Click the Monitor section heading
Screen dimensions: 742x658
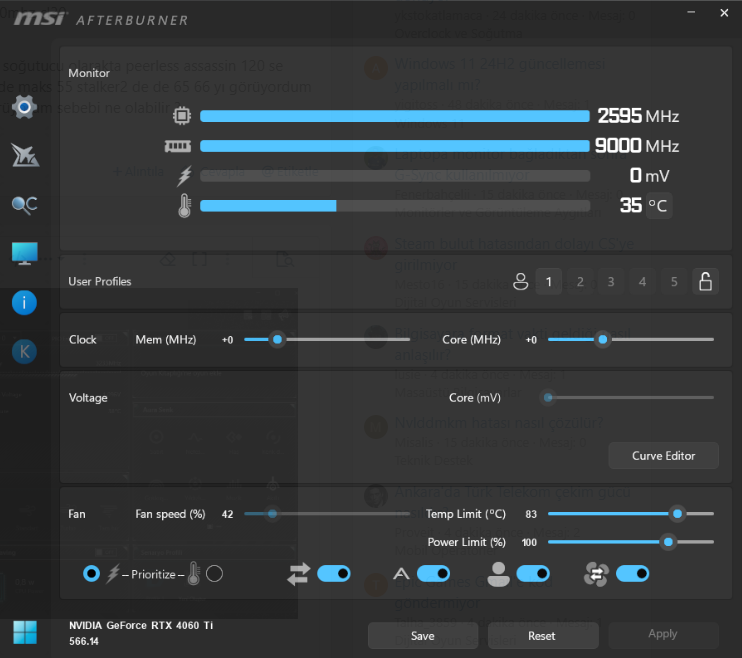coord(89,73)
